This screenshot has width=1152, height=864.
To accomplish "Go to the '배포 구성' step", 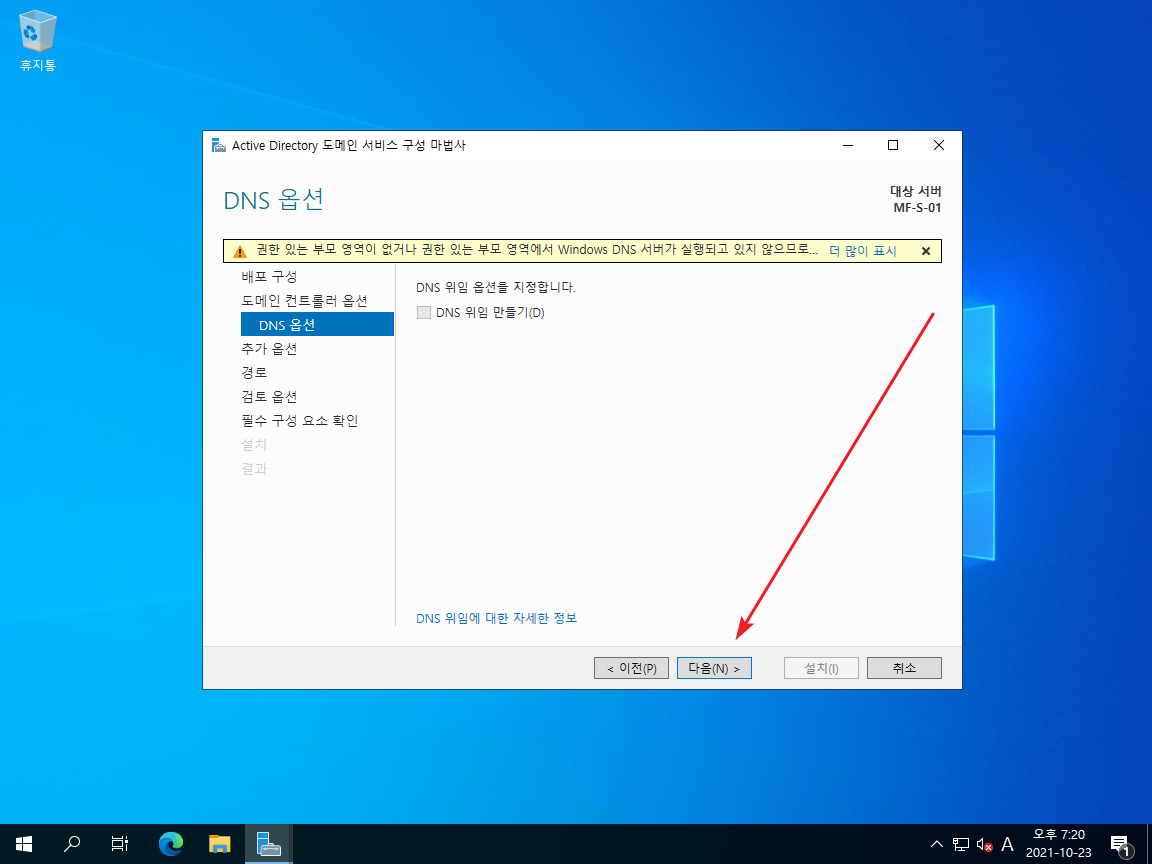I will point(269,277).
